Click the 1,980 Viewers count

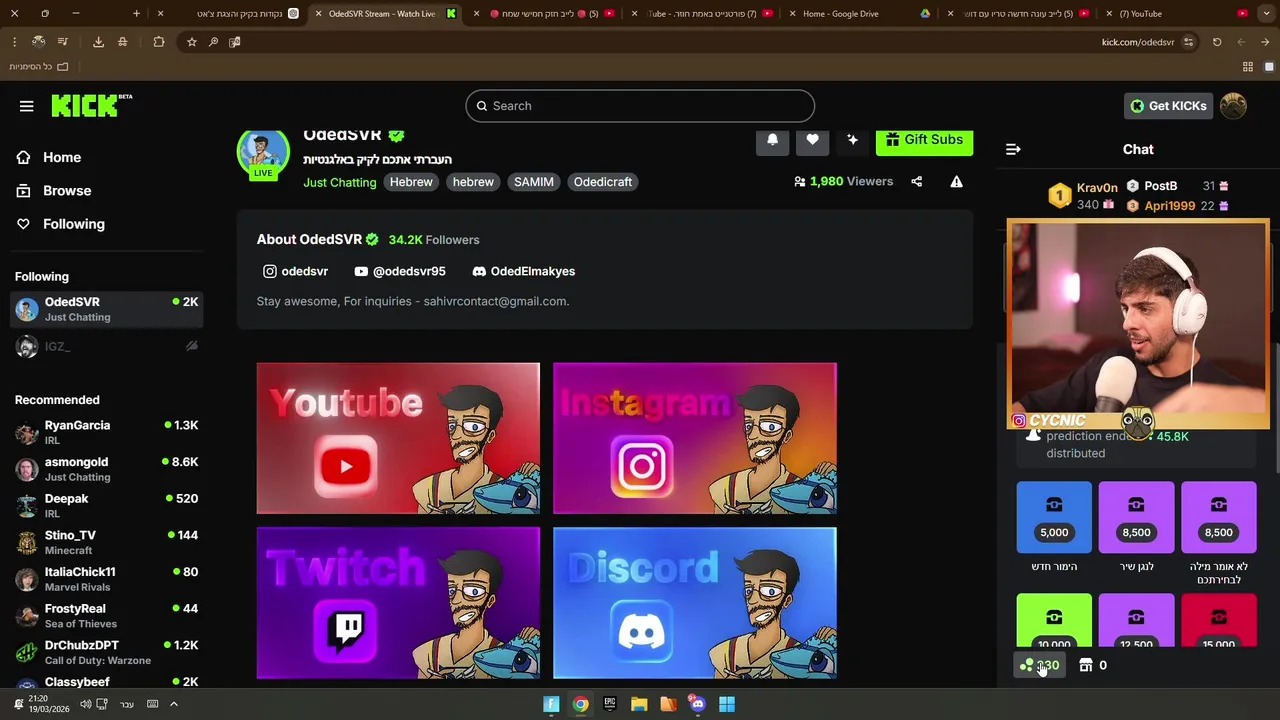click(843, 182)
